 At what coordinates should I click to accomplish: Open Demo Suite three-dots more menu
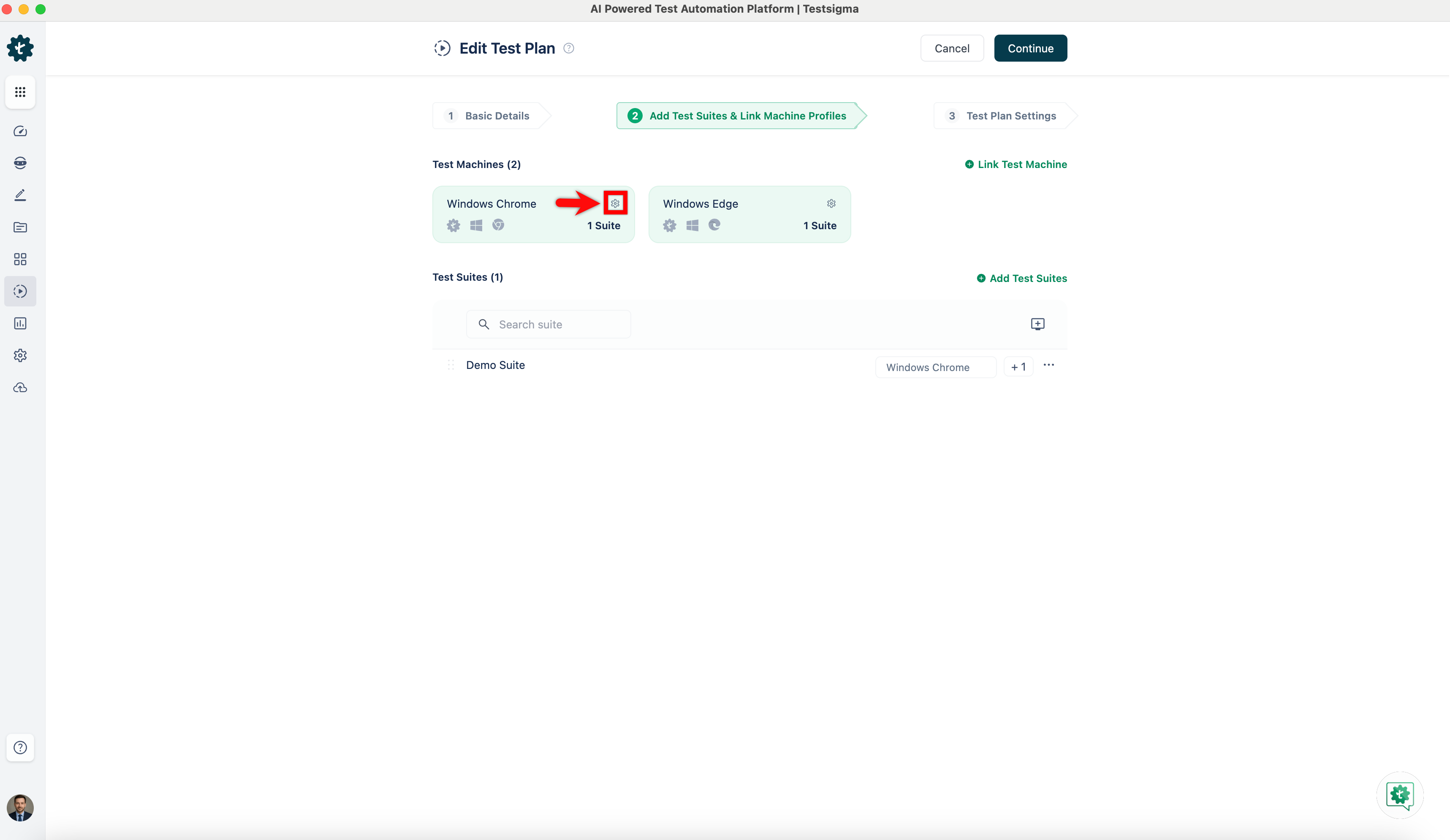coord(1048,365)
